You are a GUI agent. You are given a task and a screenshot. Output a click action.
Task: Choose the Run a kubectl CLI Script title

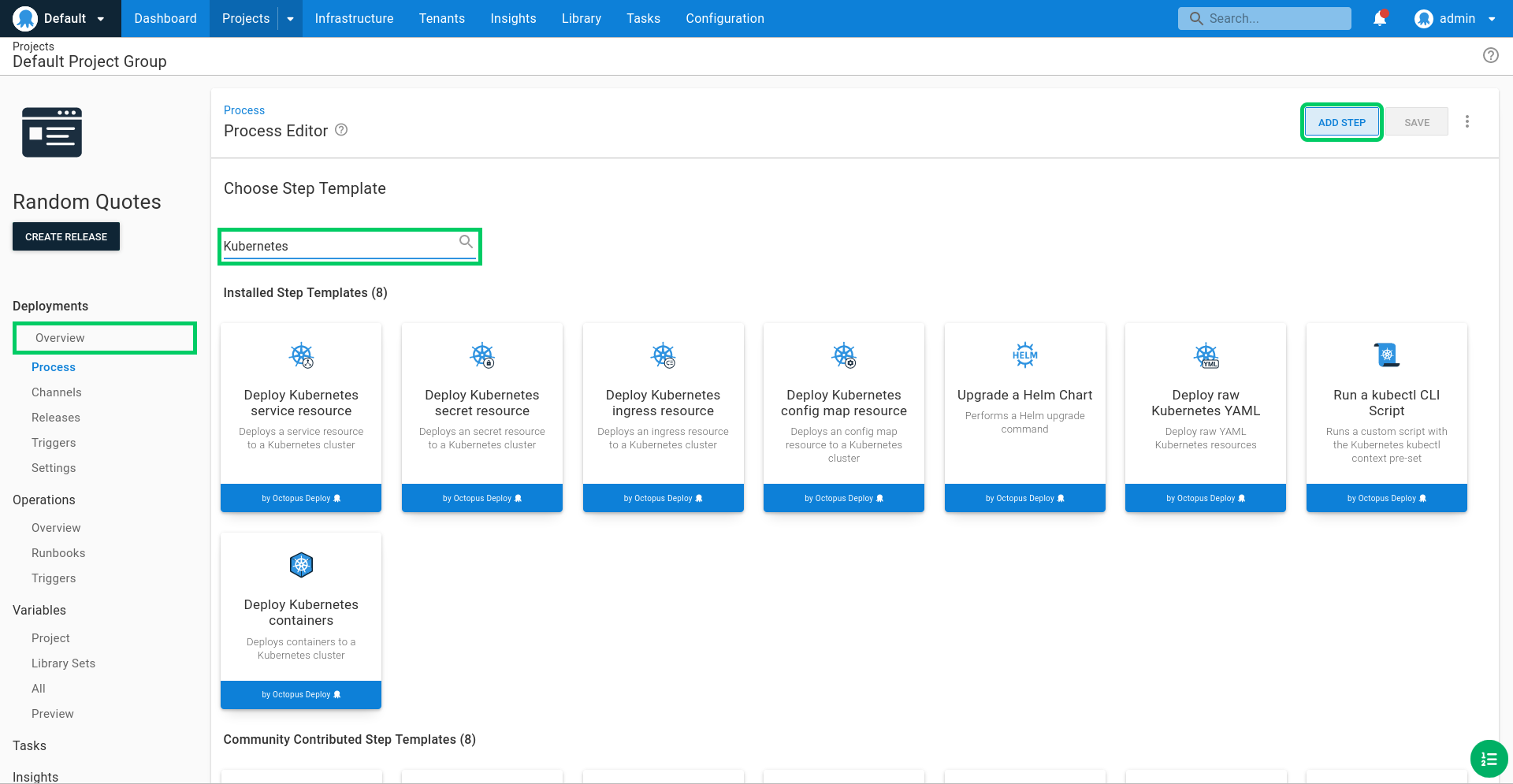coord(1387,403)
